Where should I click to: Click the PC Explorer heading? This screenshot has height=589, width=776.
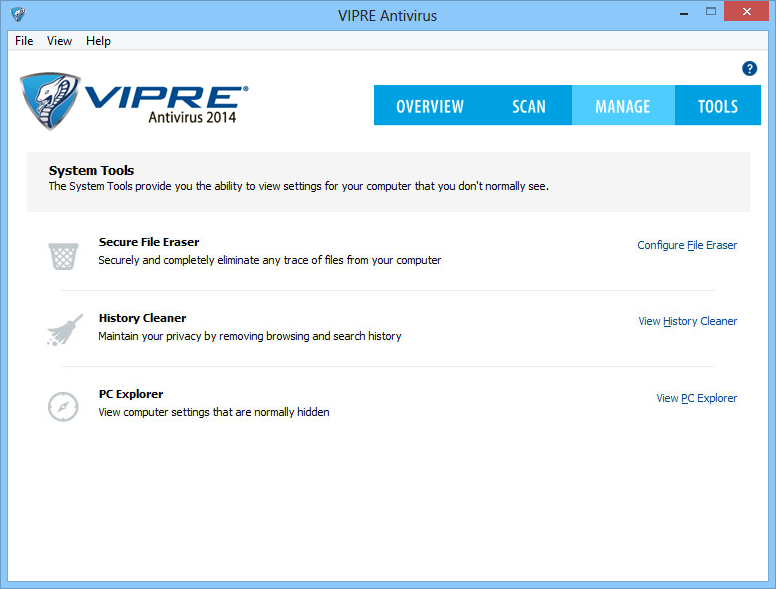pyautogui.click(x=131, y=394)
